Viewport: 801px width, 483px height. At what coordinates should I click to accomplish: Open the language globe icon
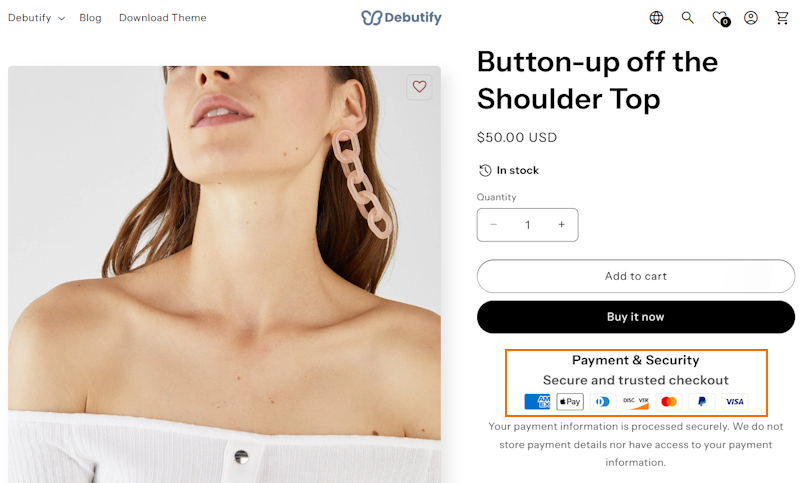click(x=656, y=18)
